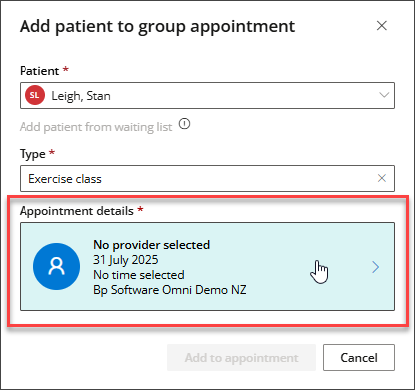Cancel adding the patient

[x=359, y=358]
